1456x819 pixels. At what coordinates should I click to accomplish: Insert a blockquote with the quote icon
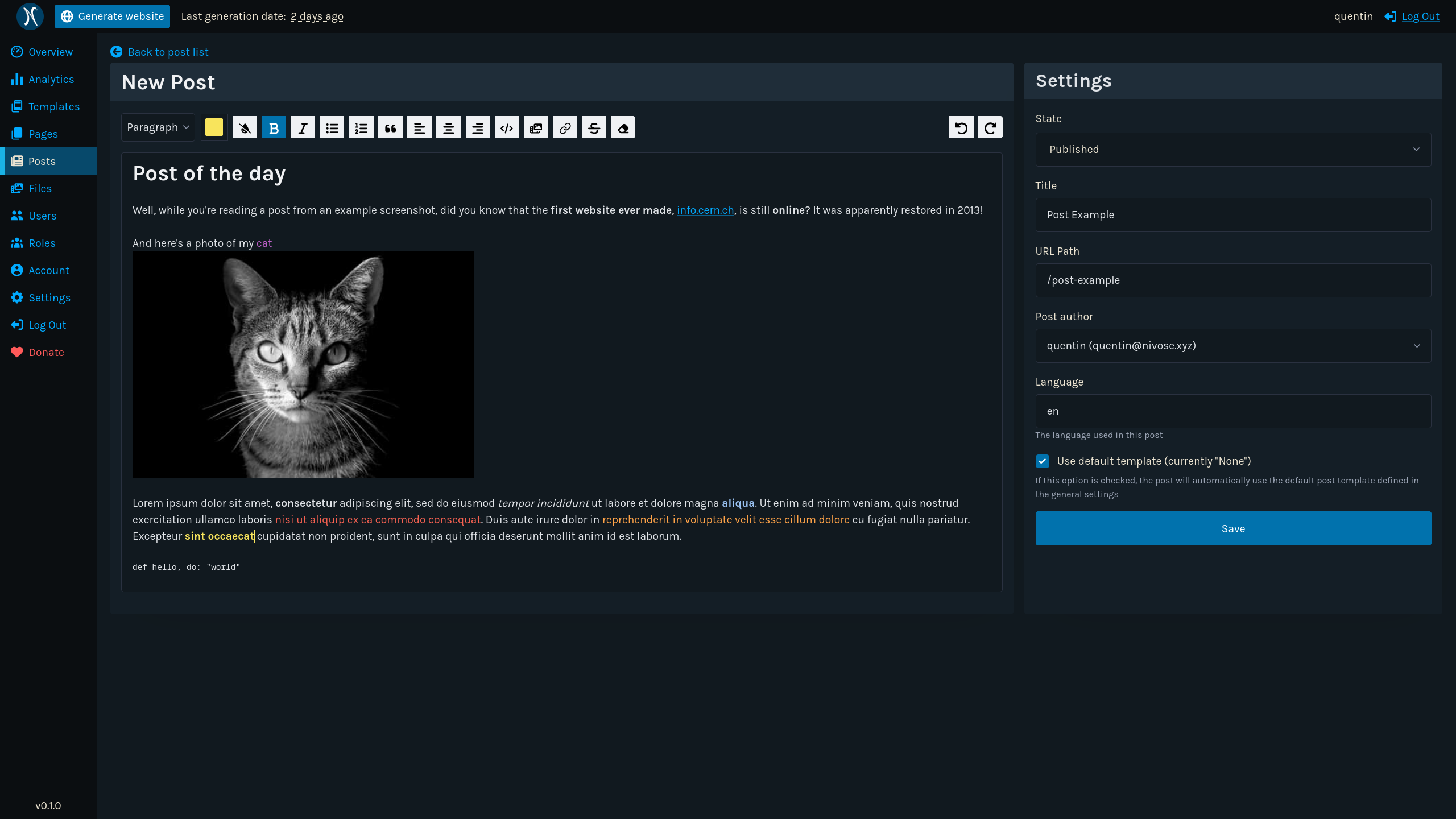point(390,128)
